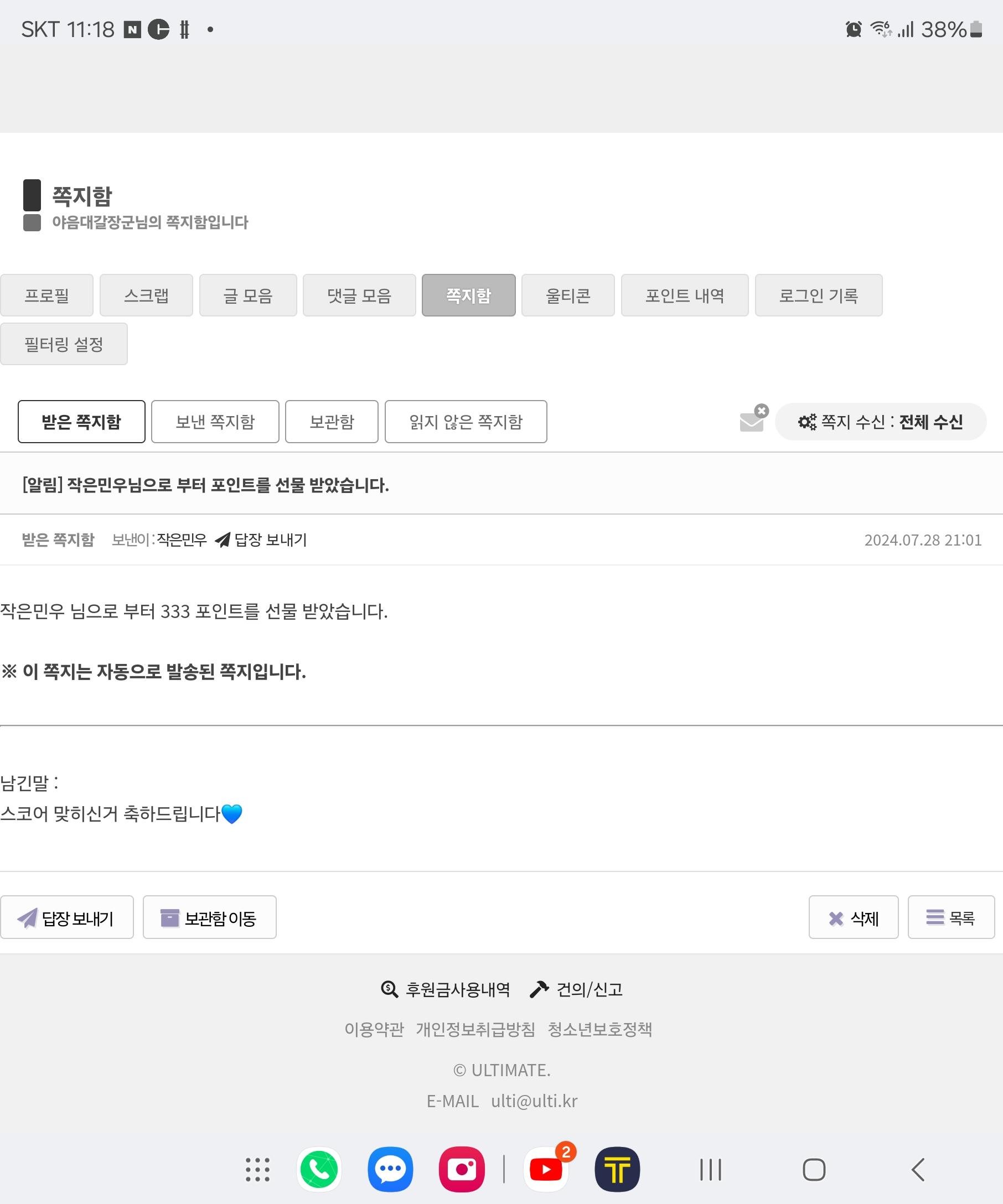The height and width of the screenshot is (1204, 1003).
Task: Click the envelope with X icon
Action: click(x=753, y=418)
